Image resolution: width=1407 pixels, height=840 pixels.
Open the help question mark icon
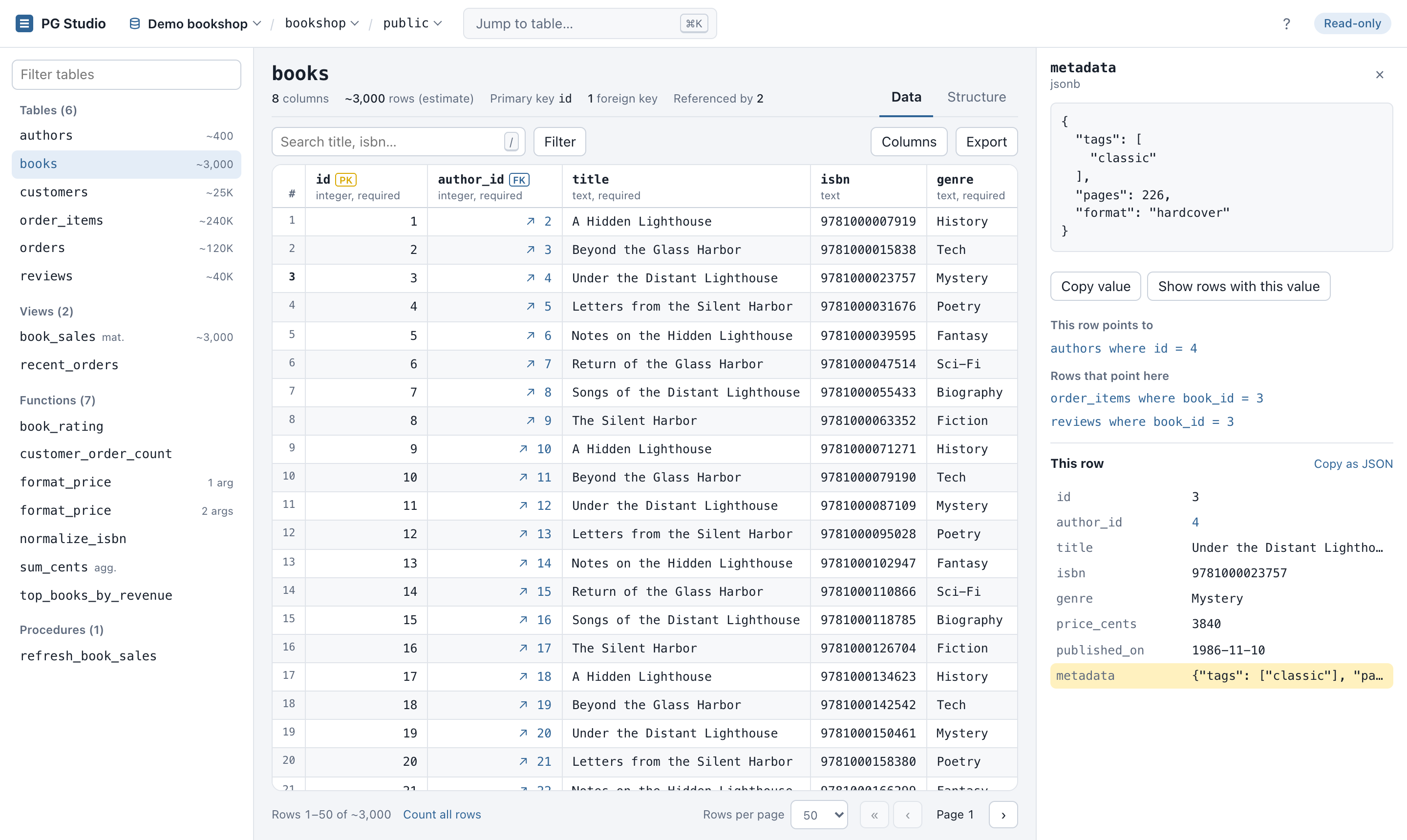(1286, 23)
